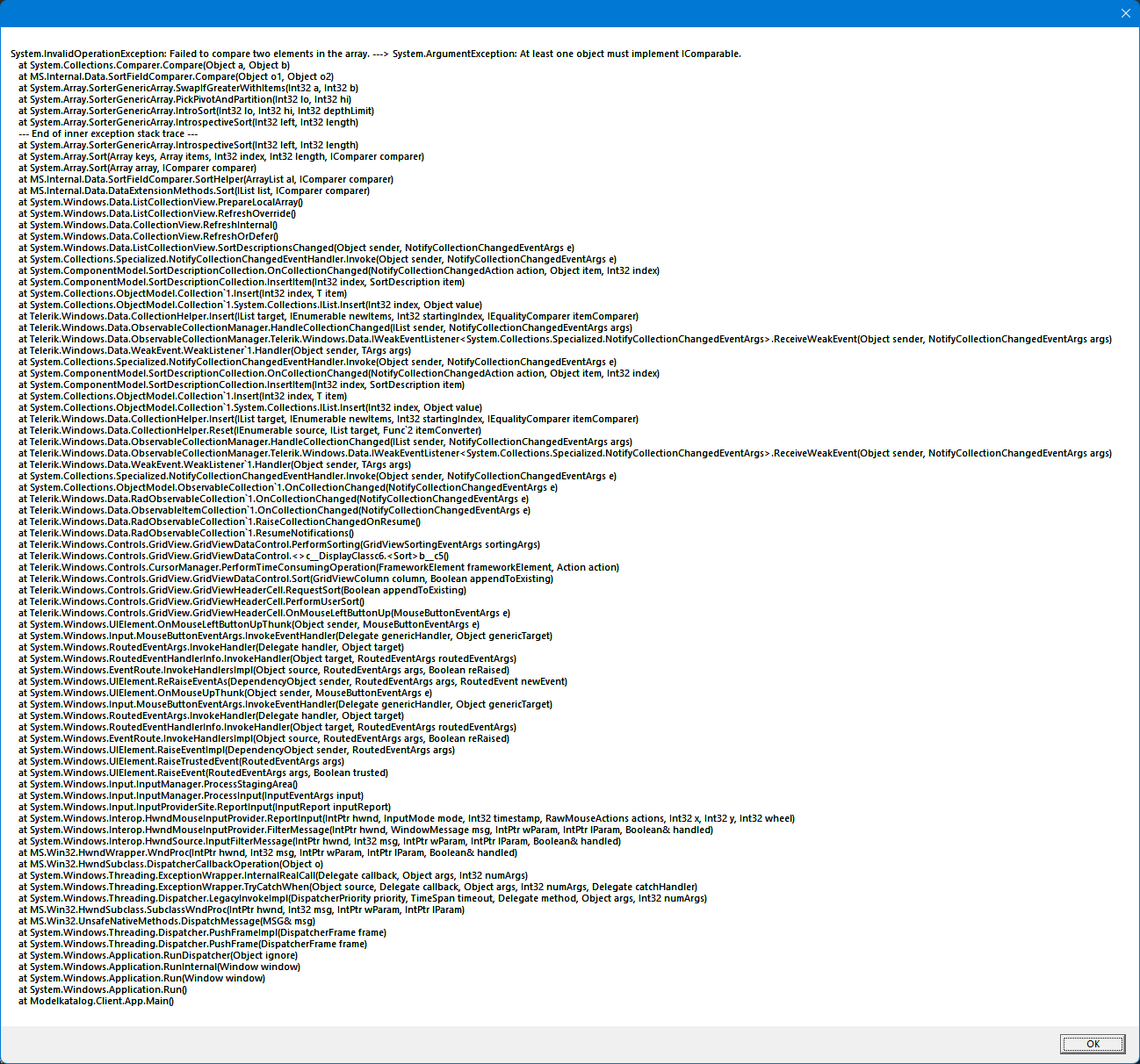This screenshot has height=1064, width=1140.
Task: Click the HwndMouseInputProvider.ReportInput line
Action: (407, 818)
